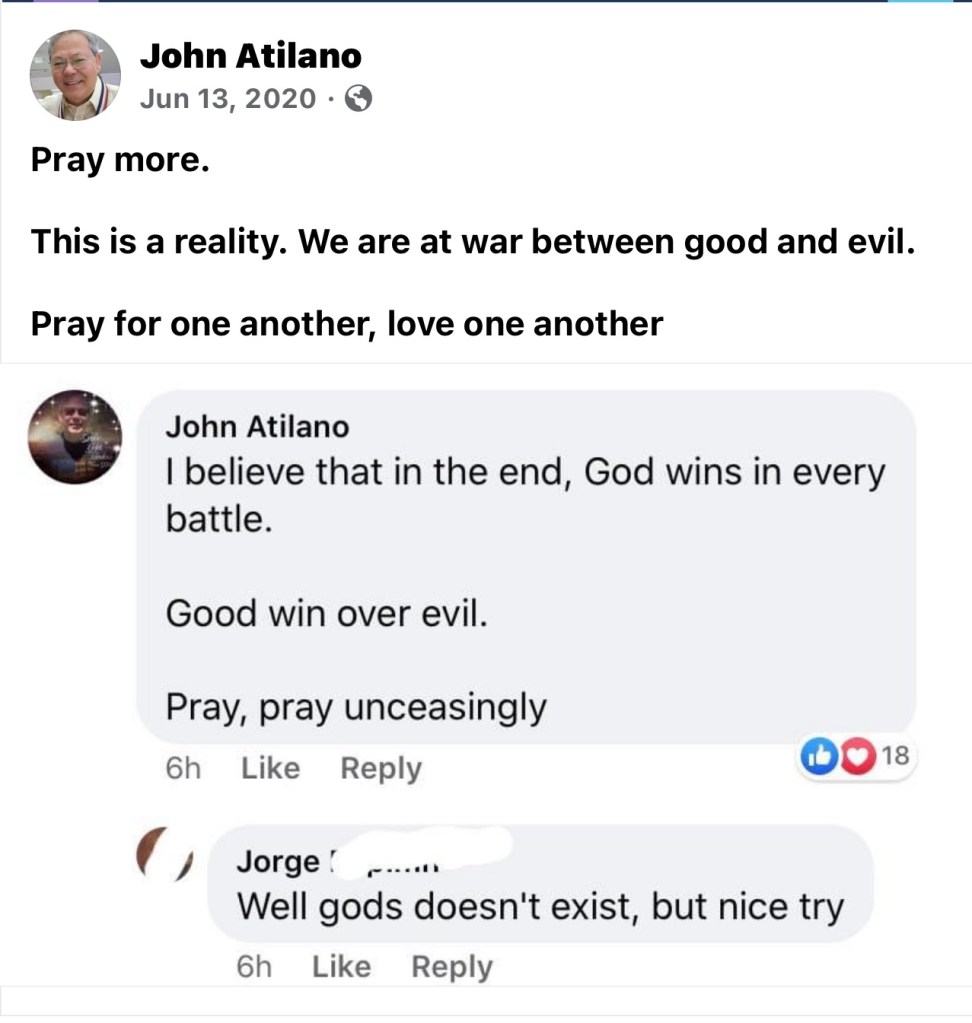Reply to Jorge's comment
Image resolution: width=972 pixels, height=1023 pixels.
(x=452, y=967)
